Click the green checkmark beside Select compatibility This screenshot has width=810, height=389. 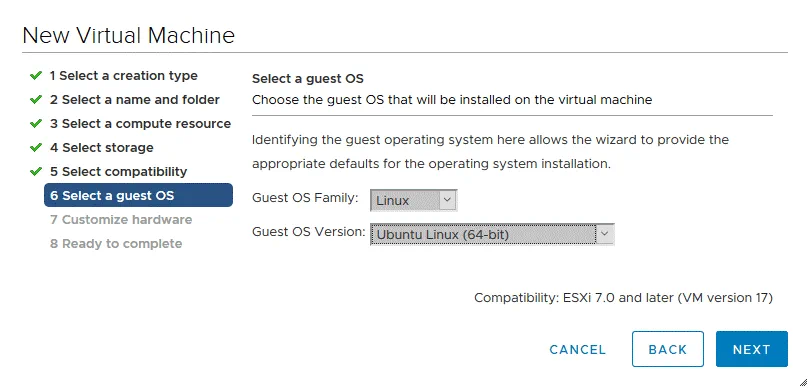point(36,172)
